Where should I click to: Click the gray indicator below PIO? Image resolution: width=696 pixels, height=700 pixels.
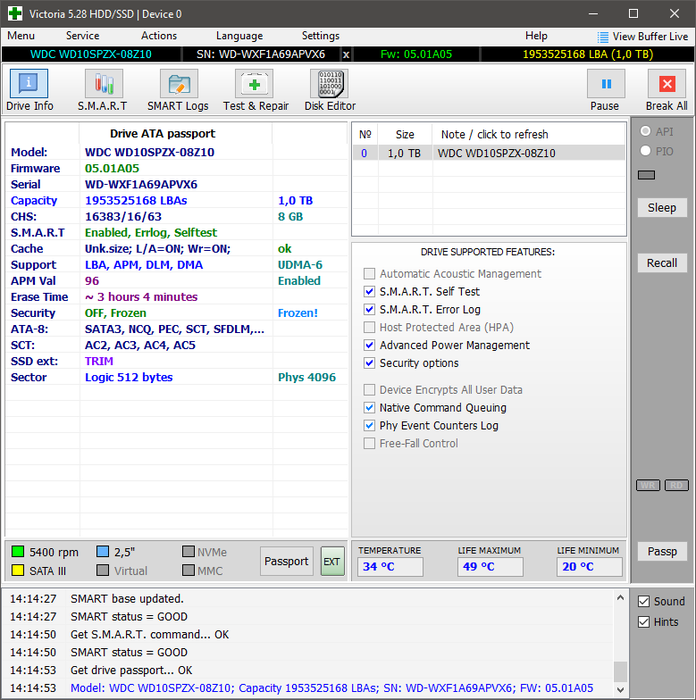[646, 175]
